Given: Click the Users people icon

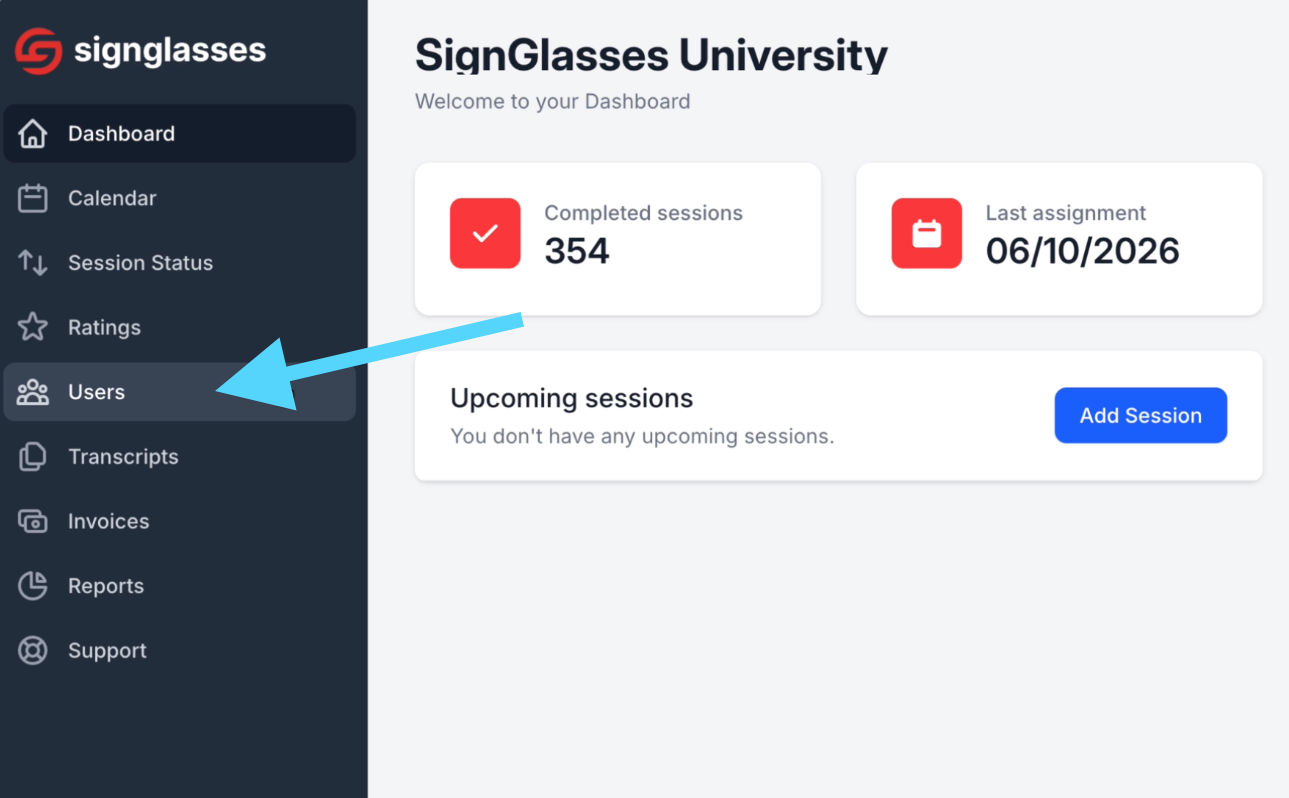Looking at the screenshot, I should [33, 392].
